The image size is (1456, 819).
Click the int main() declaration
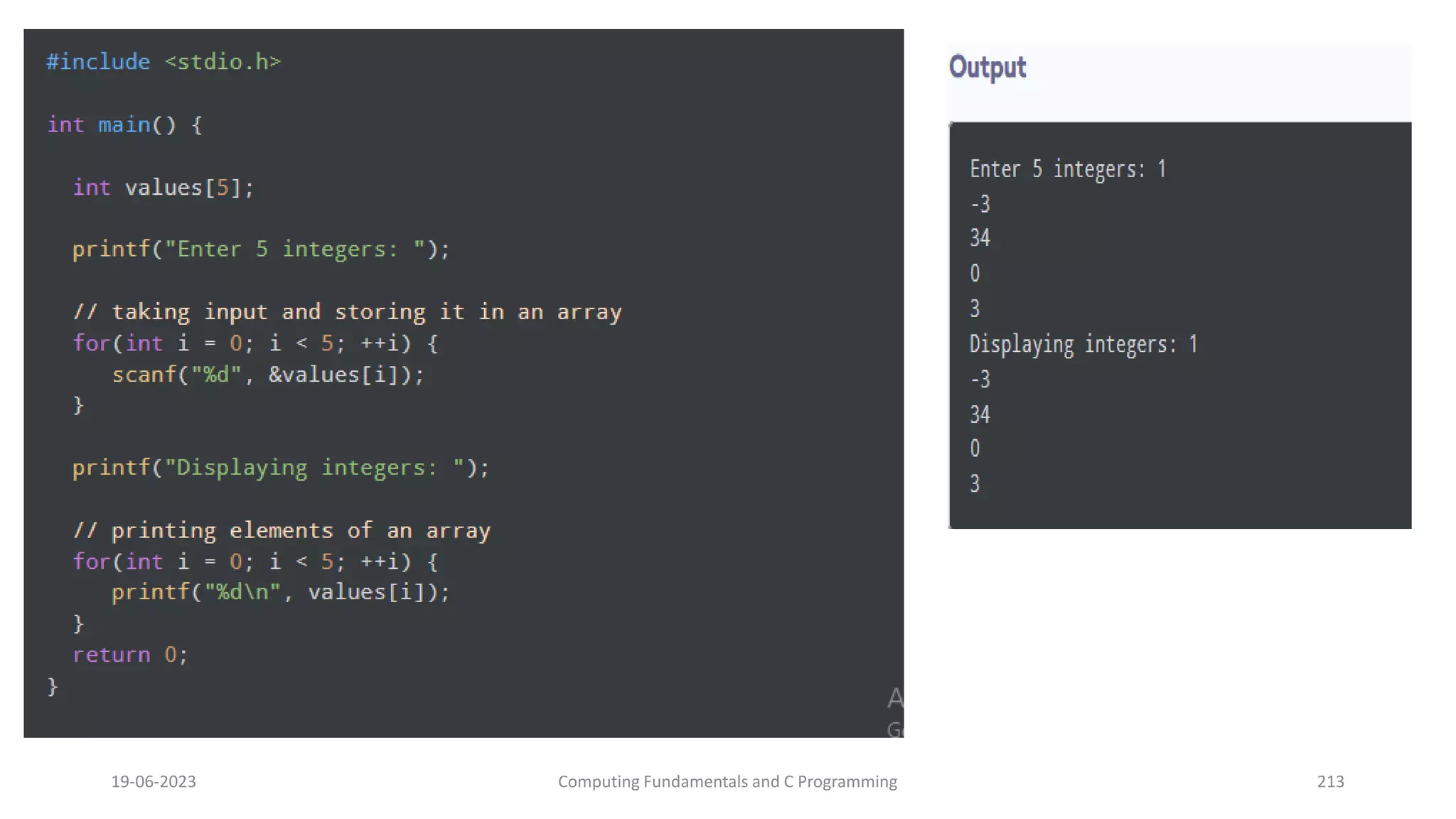125,125
